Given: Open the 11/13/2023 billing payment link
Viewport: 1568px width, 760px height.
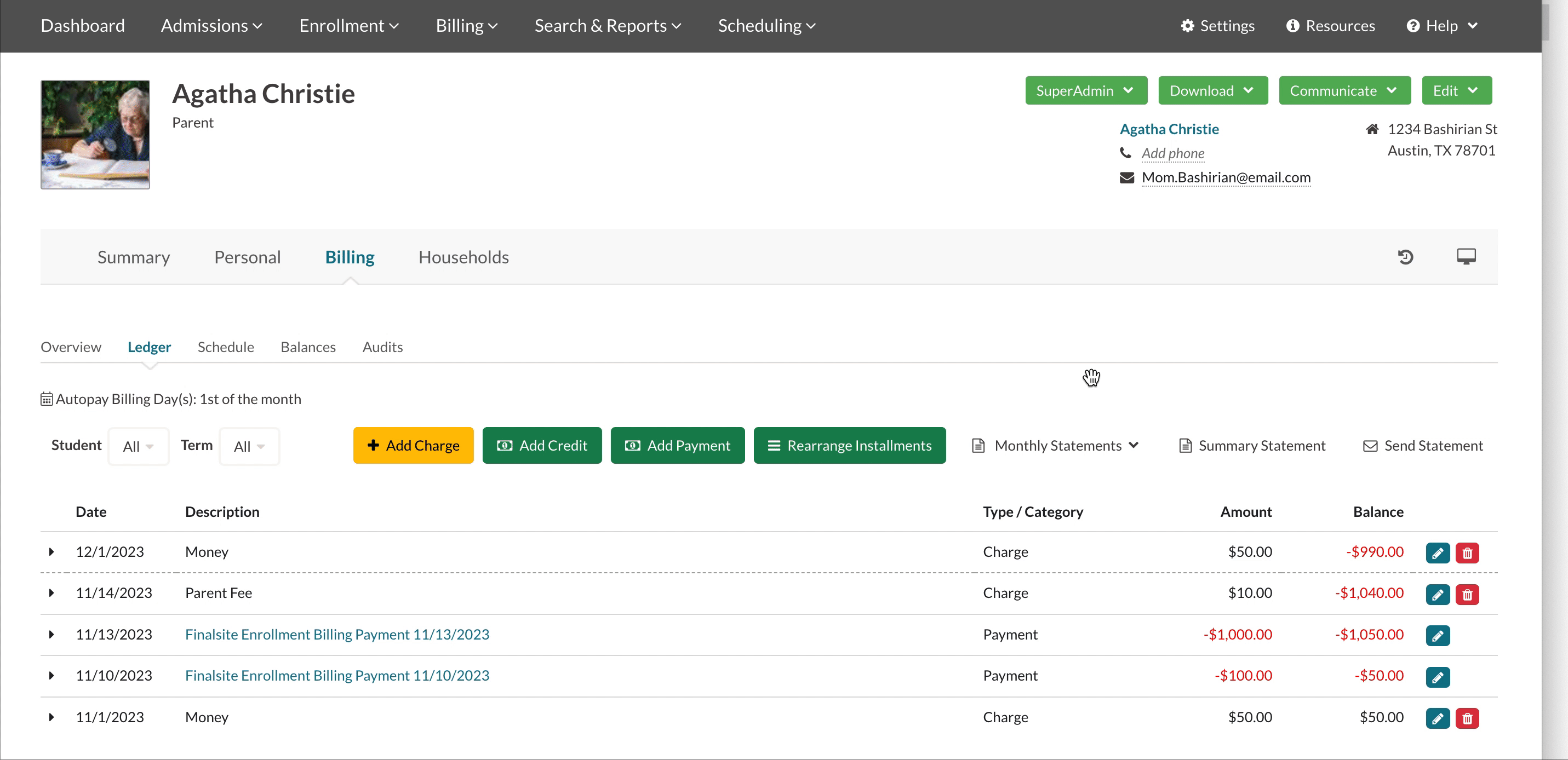Looking at the screenshot, I should (x=336, y=635).
